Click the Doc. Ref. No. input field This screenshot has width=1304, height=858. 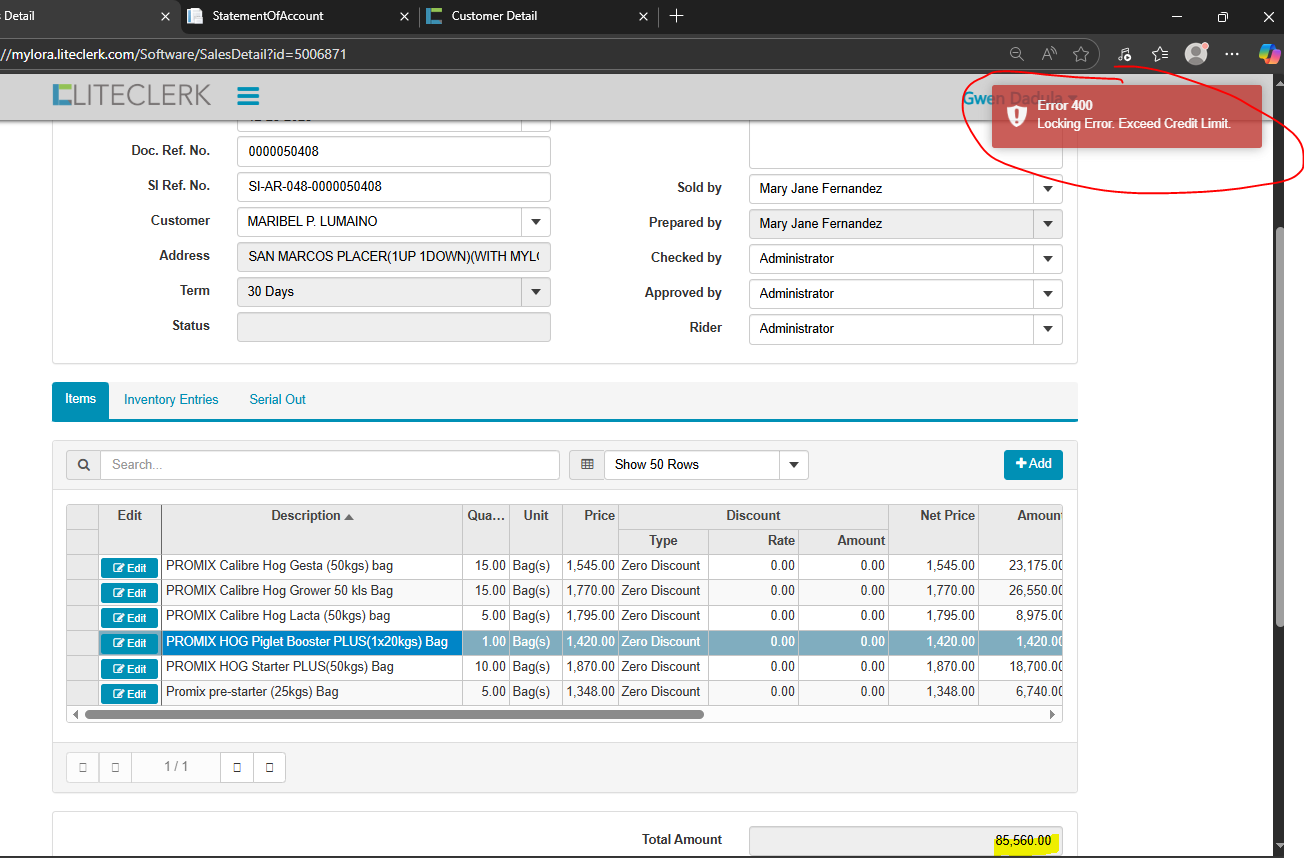coord(393,152)
